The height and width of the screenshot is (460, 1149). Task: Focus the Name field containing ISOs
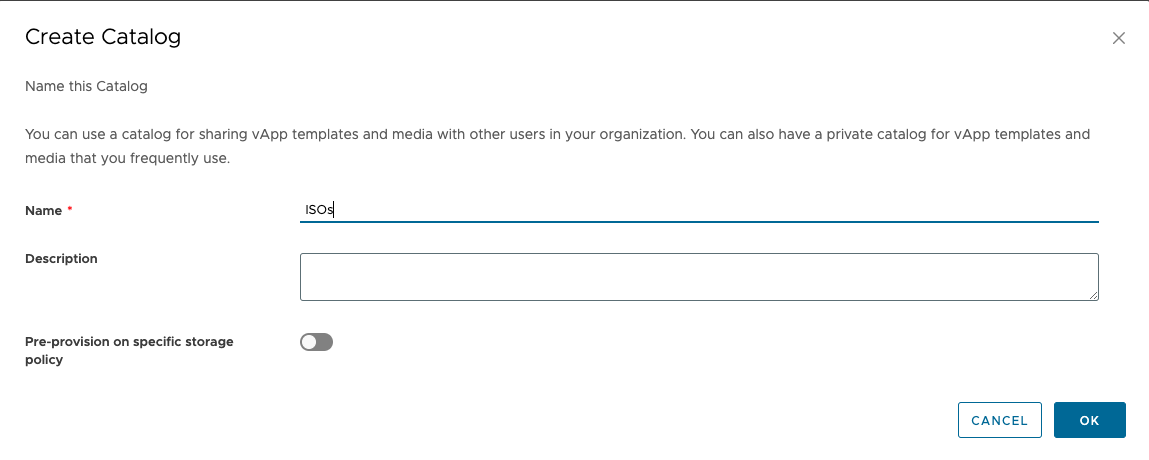click(x=699, y=210)
